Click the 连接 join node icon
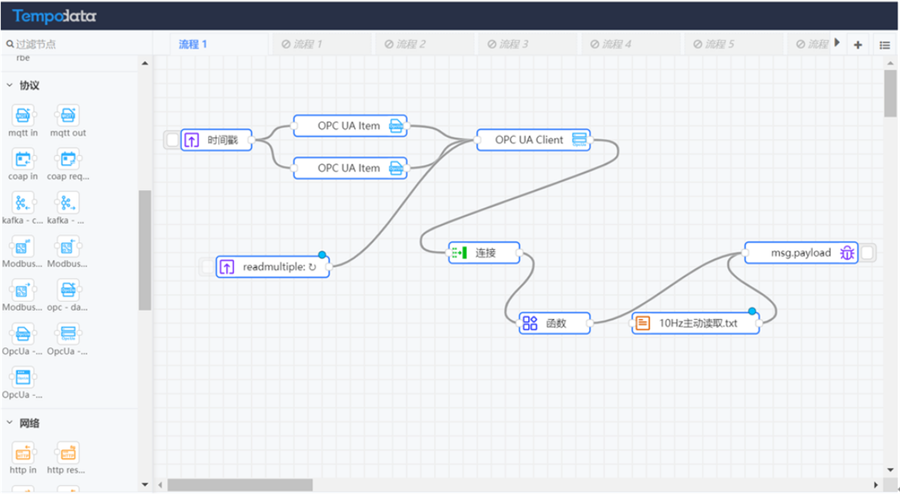900x494 pixels. pos(459,253)
